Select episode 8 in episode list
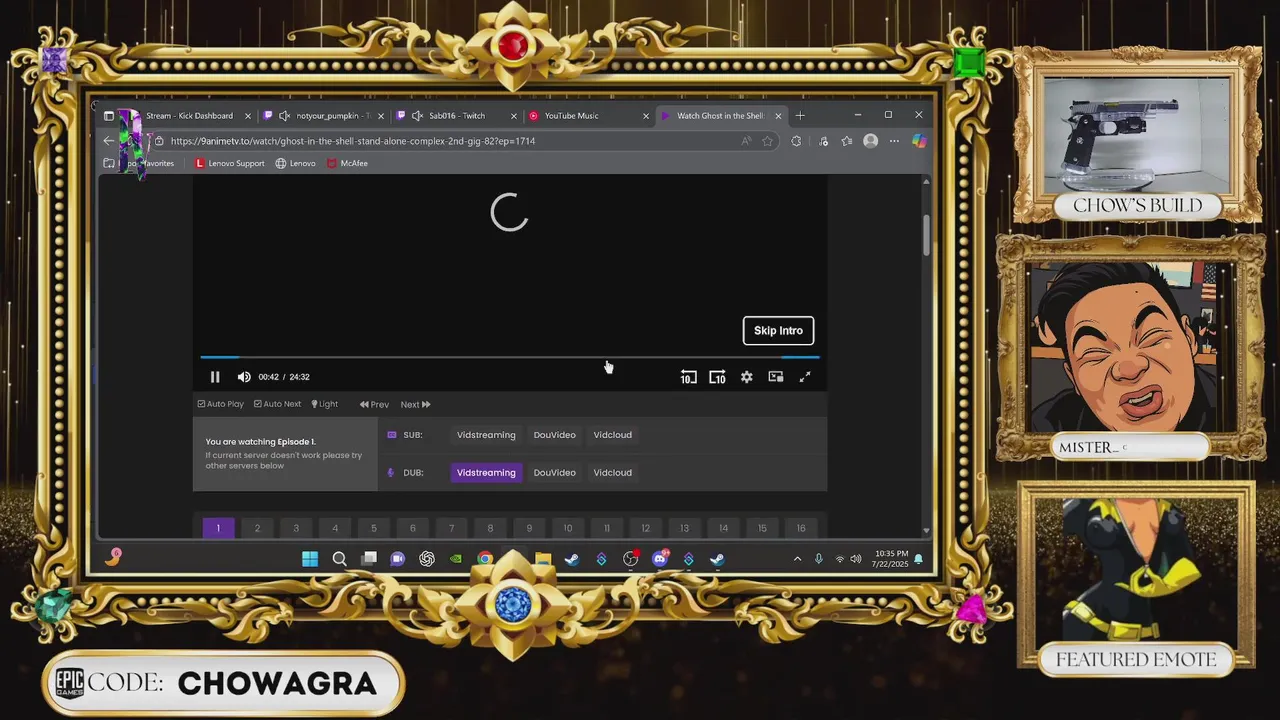This screenshot has height=720, width=1280. pyautogui.click(x=490, y=528)
